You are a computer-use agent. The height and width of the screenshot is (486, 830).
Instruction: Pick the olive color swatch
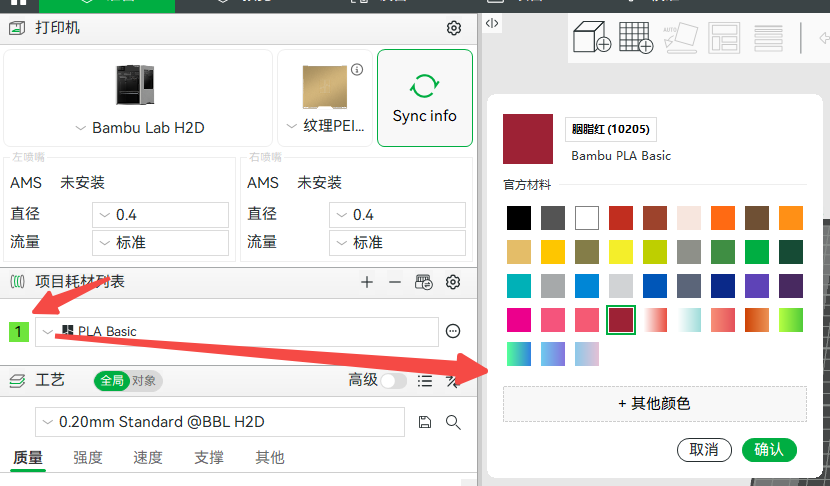(587, 252)
